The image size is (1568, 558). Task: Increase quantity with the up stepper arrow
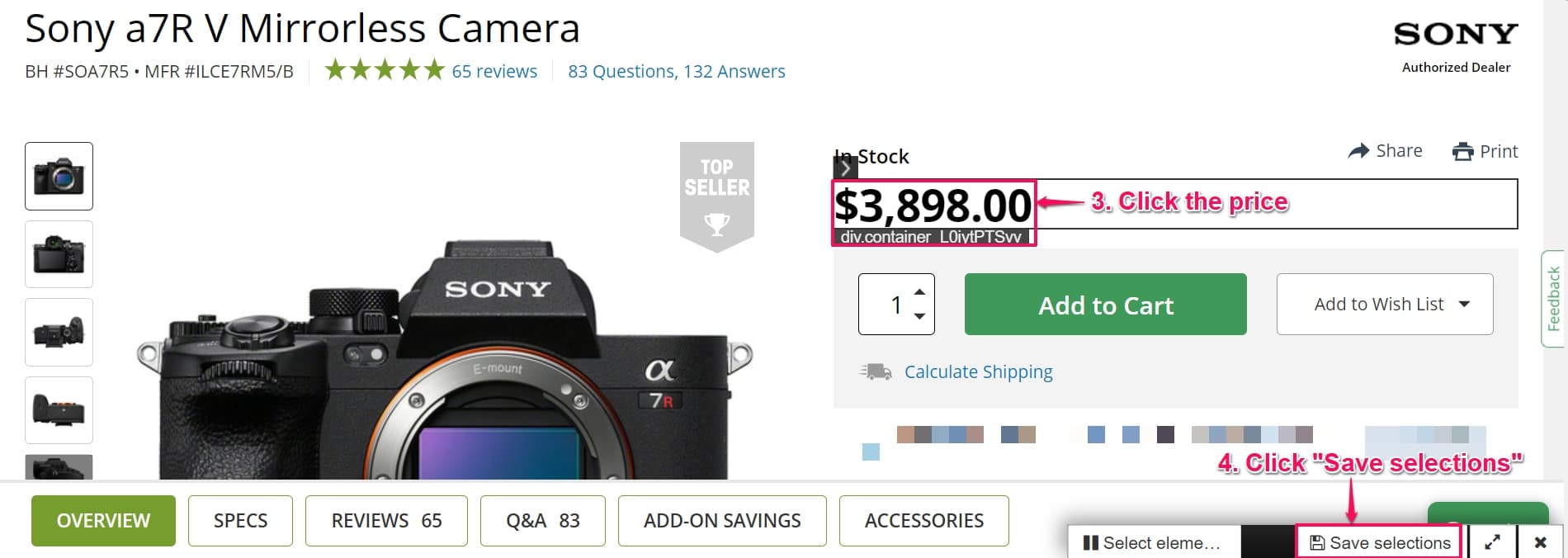pos(919,291)
